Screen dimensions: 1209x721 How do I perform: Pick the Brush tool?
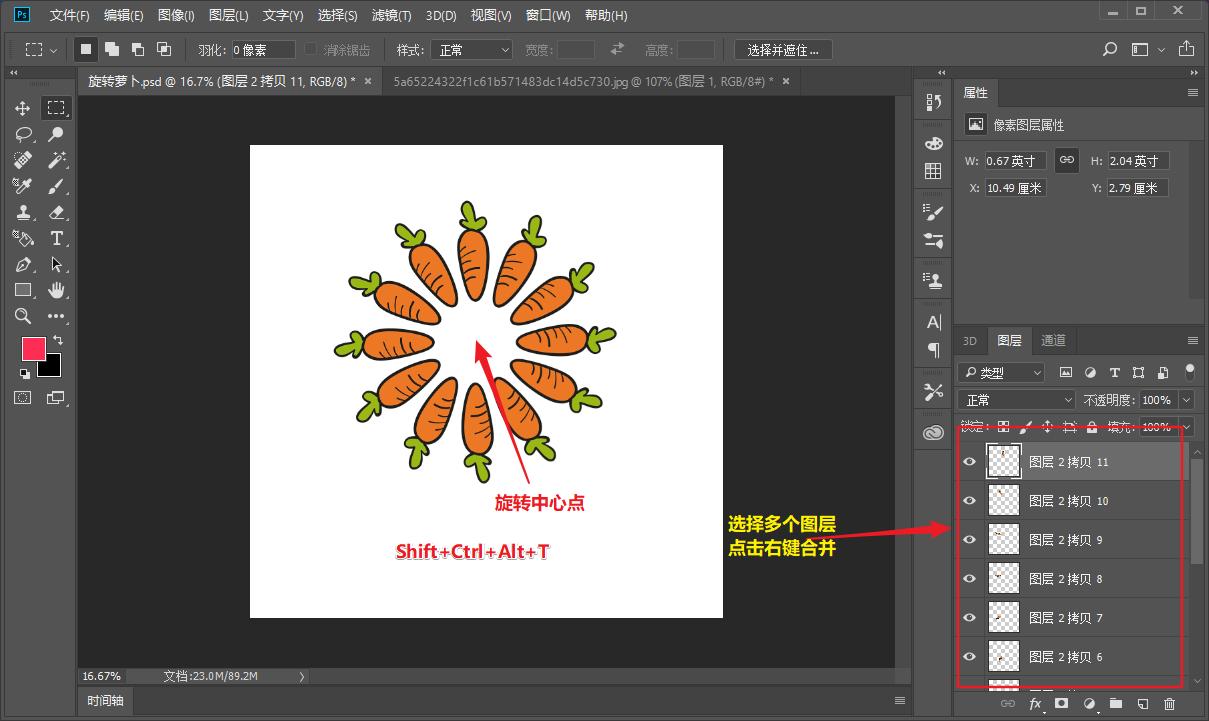(x=56, y=186)
